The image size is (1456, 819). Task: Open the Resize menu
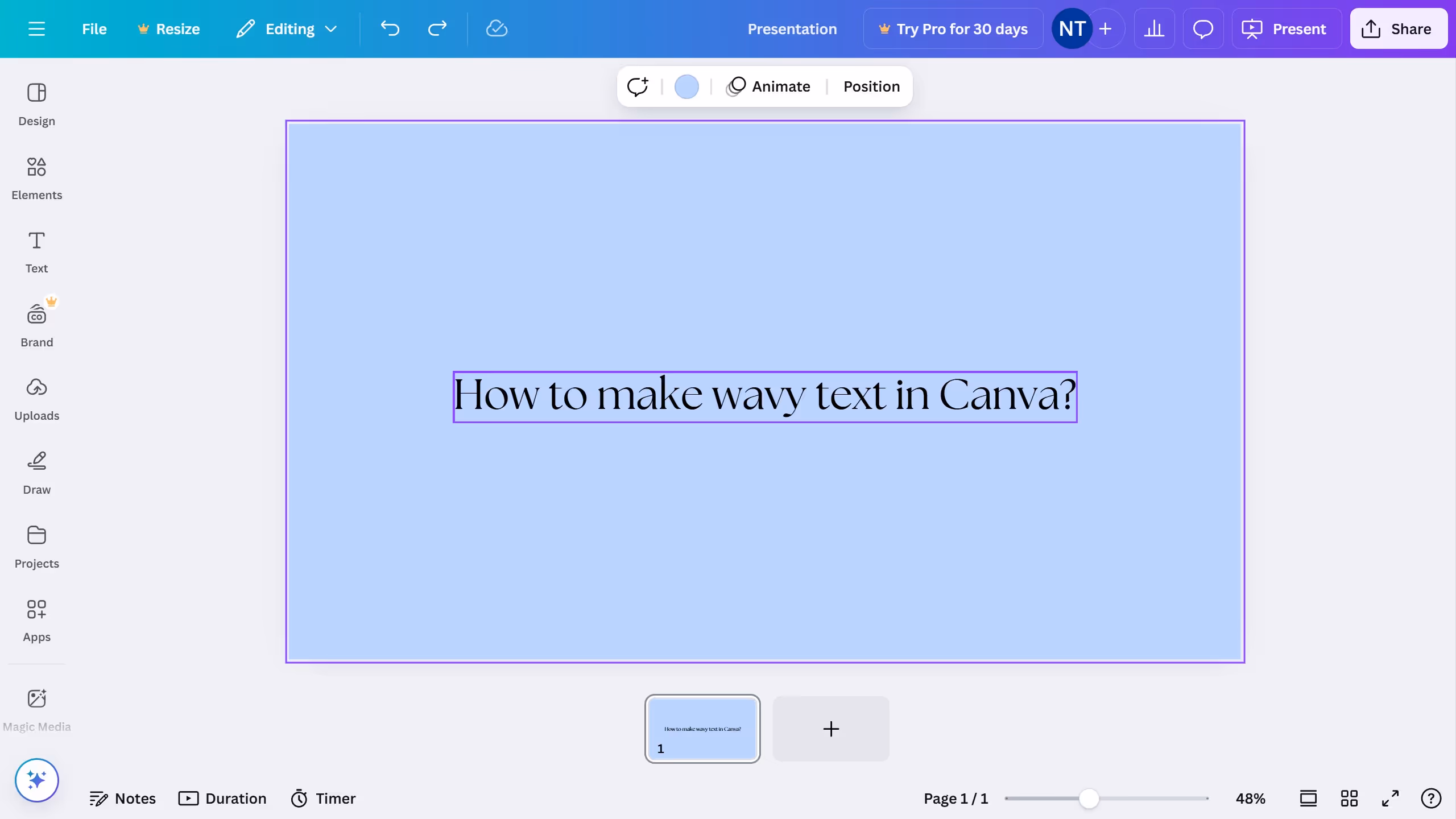[x=169, y=28]
